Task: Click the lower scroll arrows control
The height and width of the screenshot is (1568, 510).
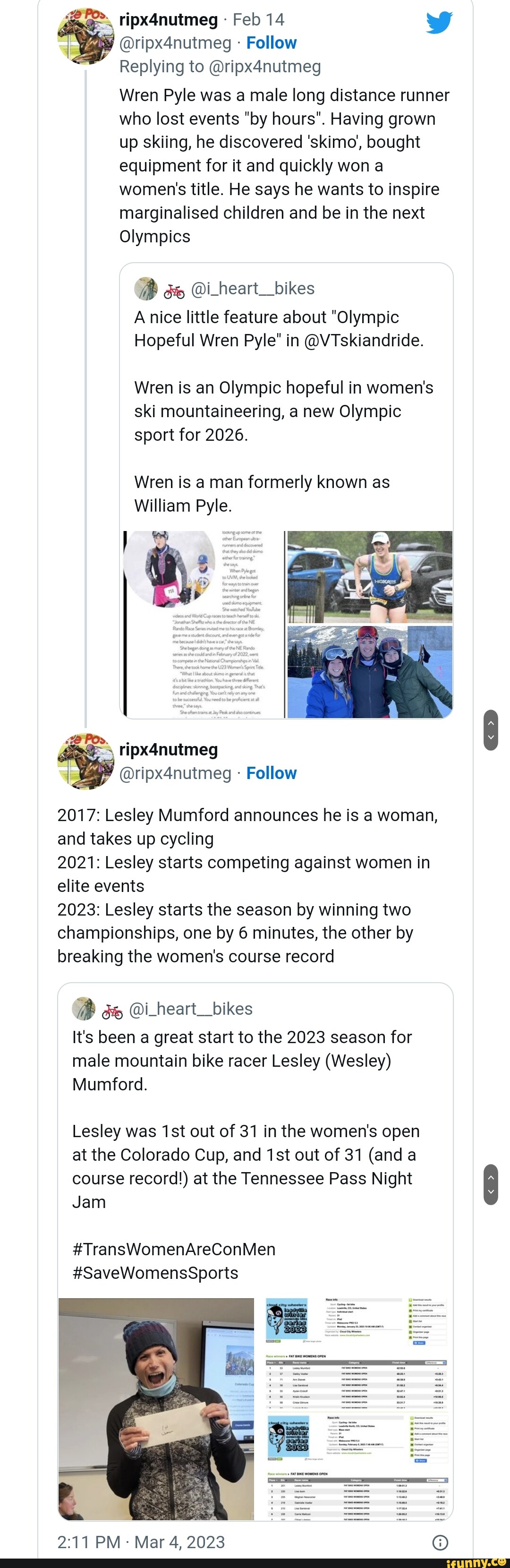Action: (491, 1184)
